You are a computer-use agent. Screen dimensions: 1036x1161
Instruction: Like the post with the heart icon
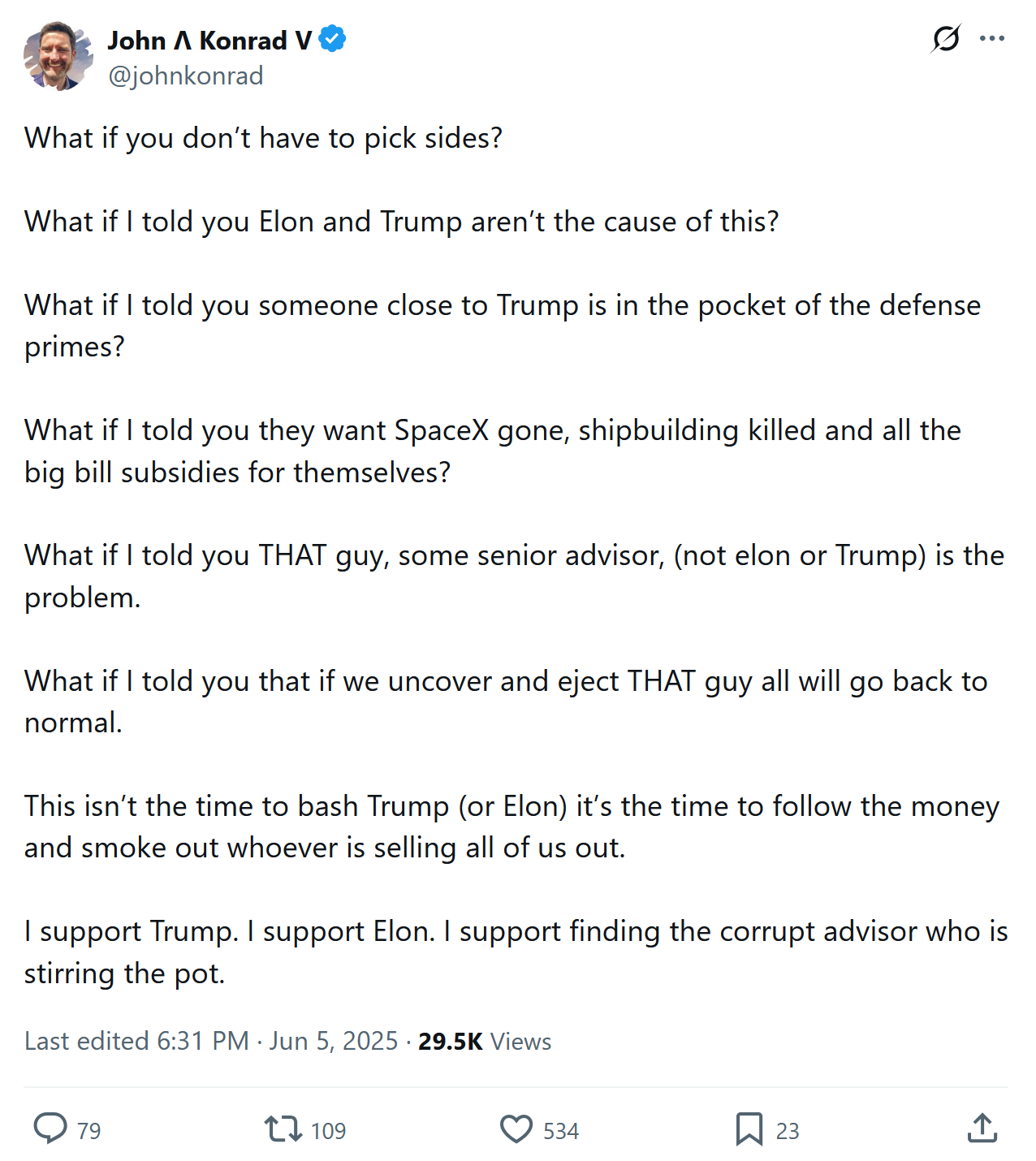pos(516,1129)
